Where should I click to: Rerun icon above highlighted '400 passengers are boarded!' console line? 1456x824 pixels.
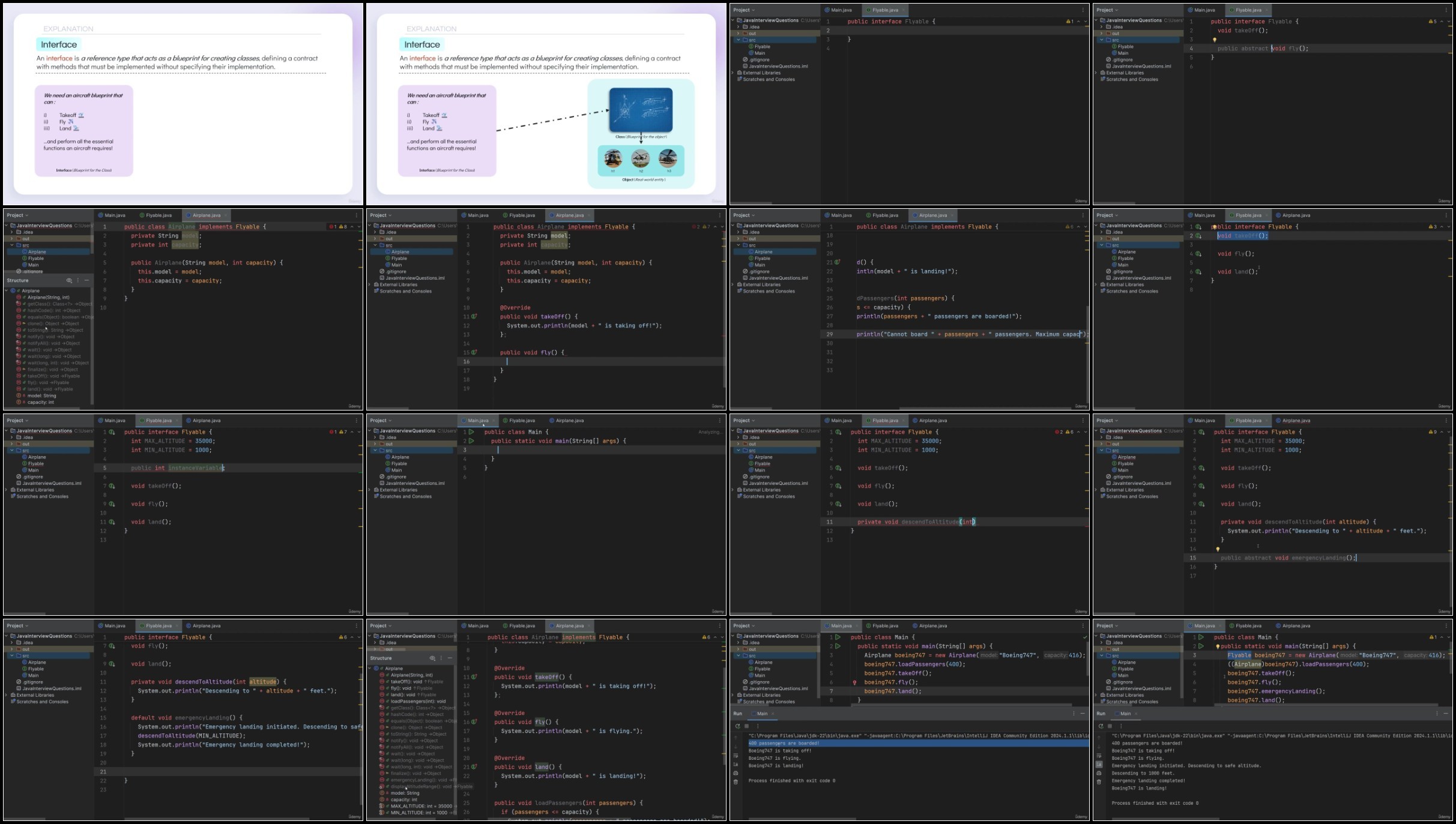coord(737,726)
